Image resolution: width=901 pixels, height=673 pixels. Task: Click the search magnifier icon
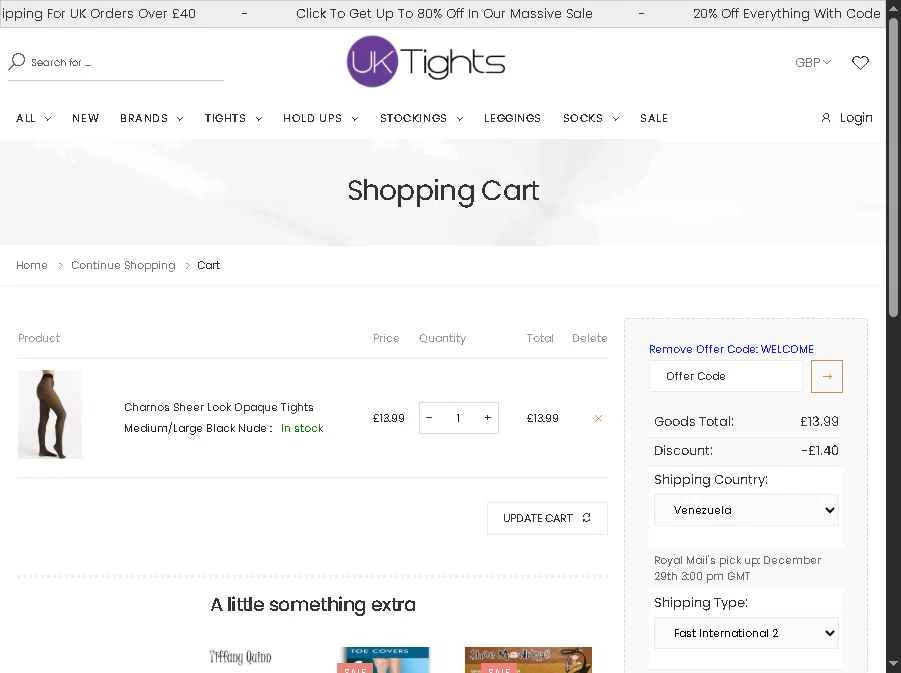pyautogui.click(x=17, y=61)
